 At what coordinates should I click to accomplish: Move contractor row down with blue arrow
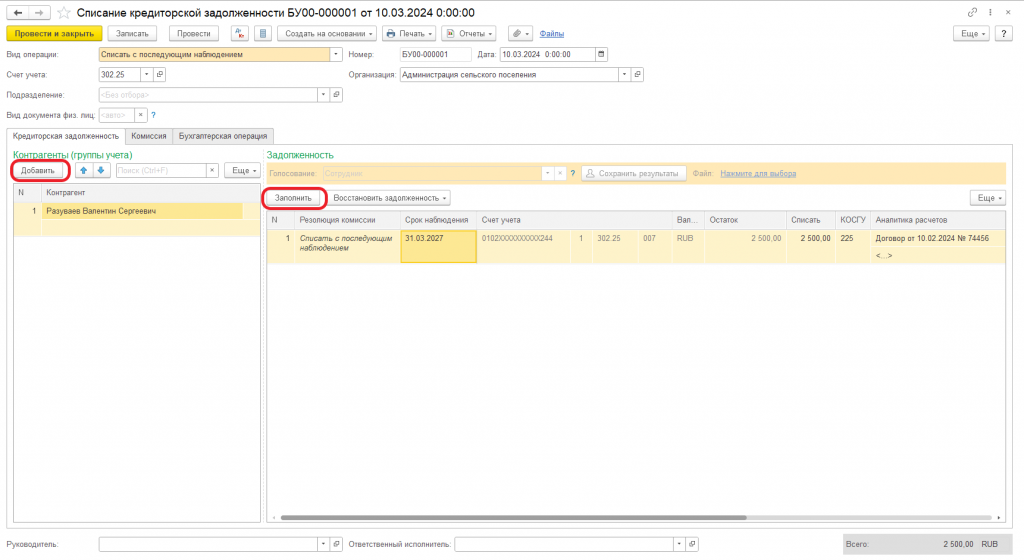click(x=101, y=170)
